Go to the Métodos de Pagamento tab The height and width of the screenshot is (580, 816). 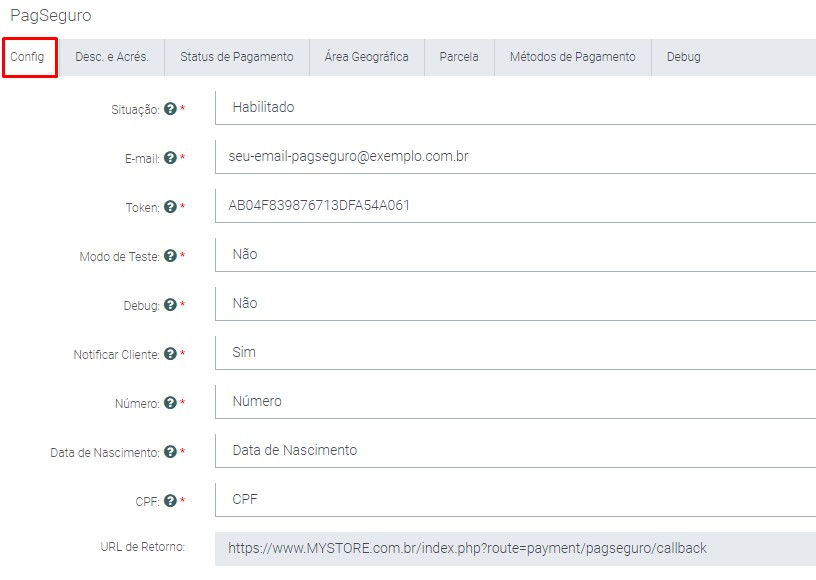572,57
